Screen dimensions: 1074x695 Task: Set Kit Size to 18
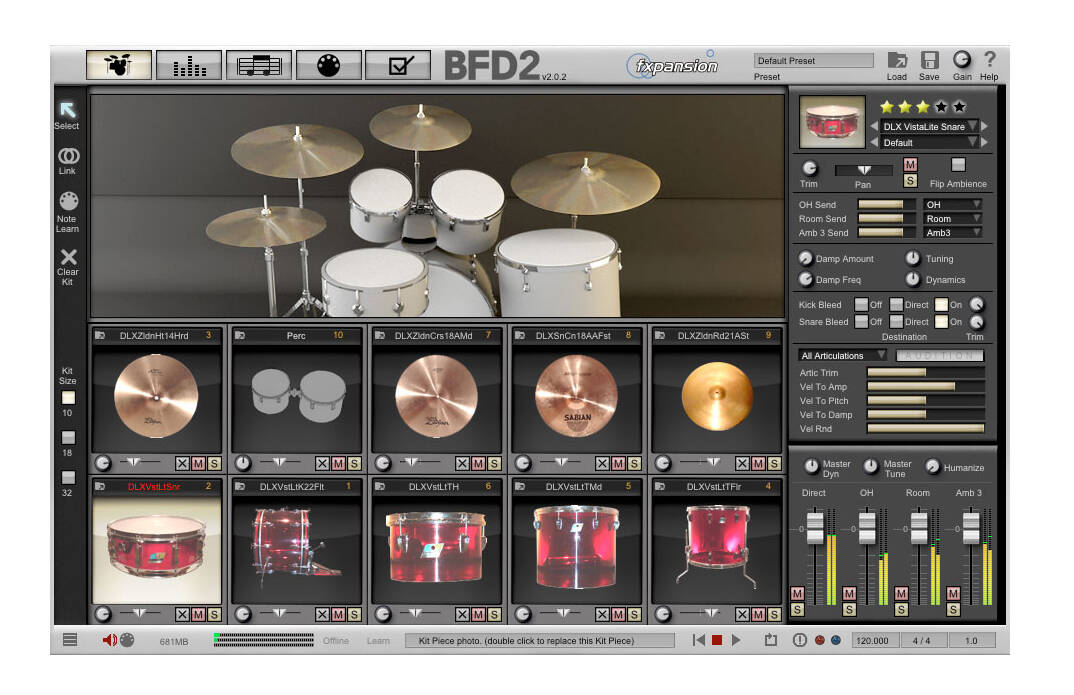pos(68,437)
